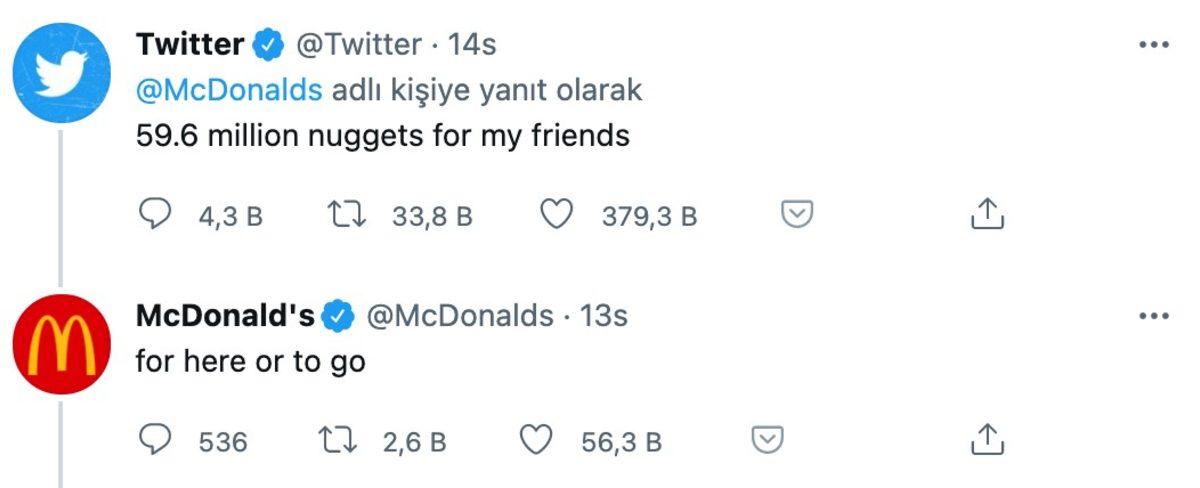Open Twitter's bird profile picture
The height and width of the screenshot is (488, 1200).
[x=60, y=73]
